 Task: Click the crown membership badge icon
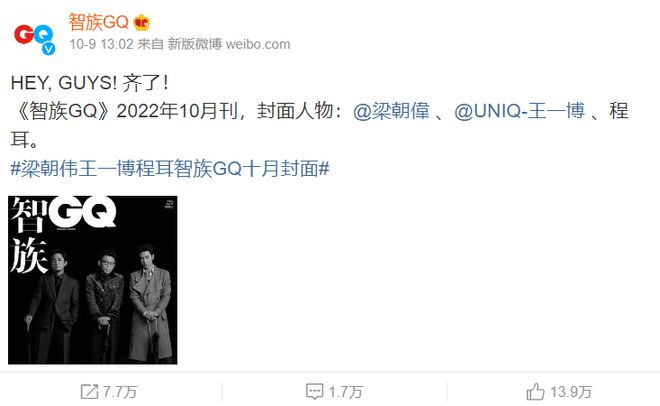141,23
